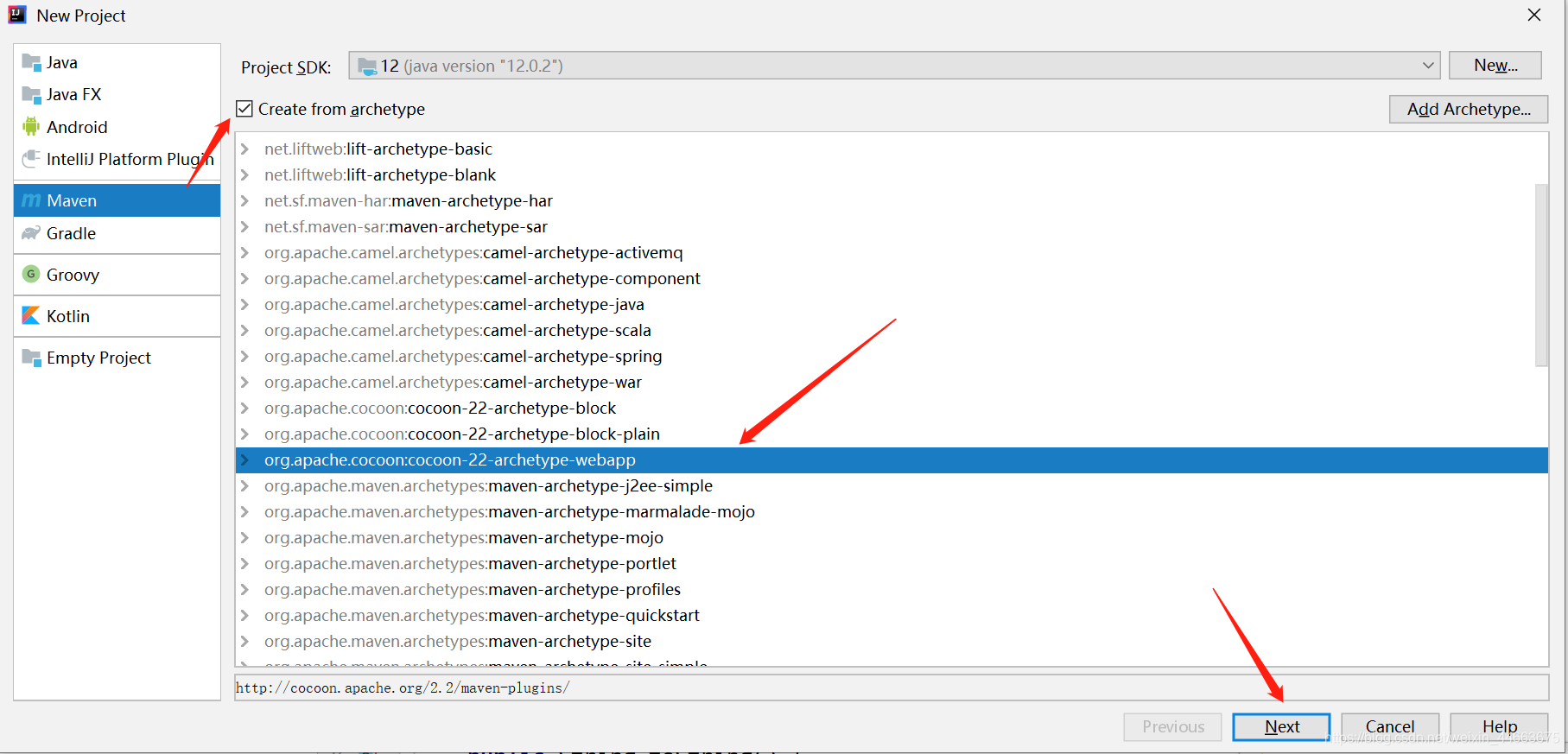The width and height of the screenshot is (1568, 754).
Task: Click the Java folder icon in sidebar
Action: (x=31, y=62)
